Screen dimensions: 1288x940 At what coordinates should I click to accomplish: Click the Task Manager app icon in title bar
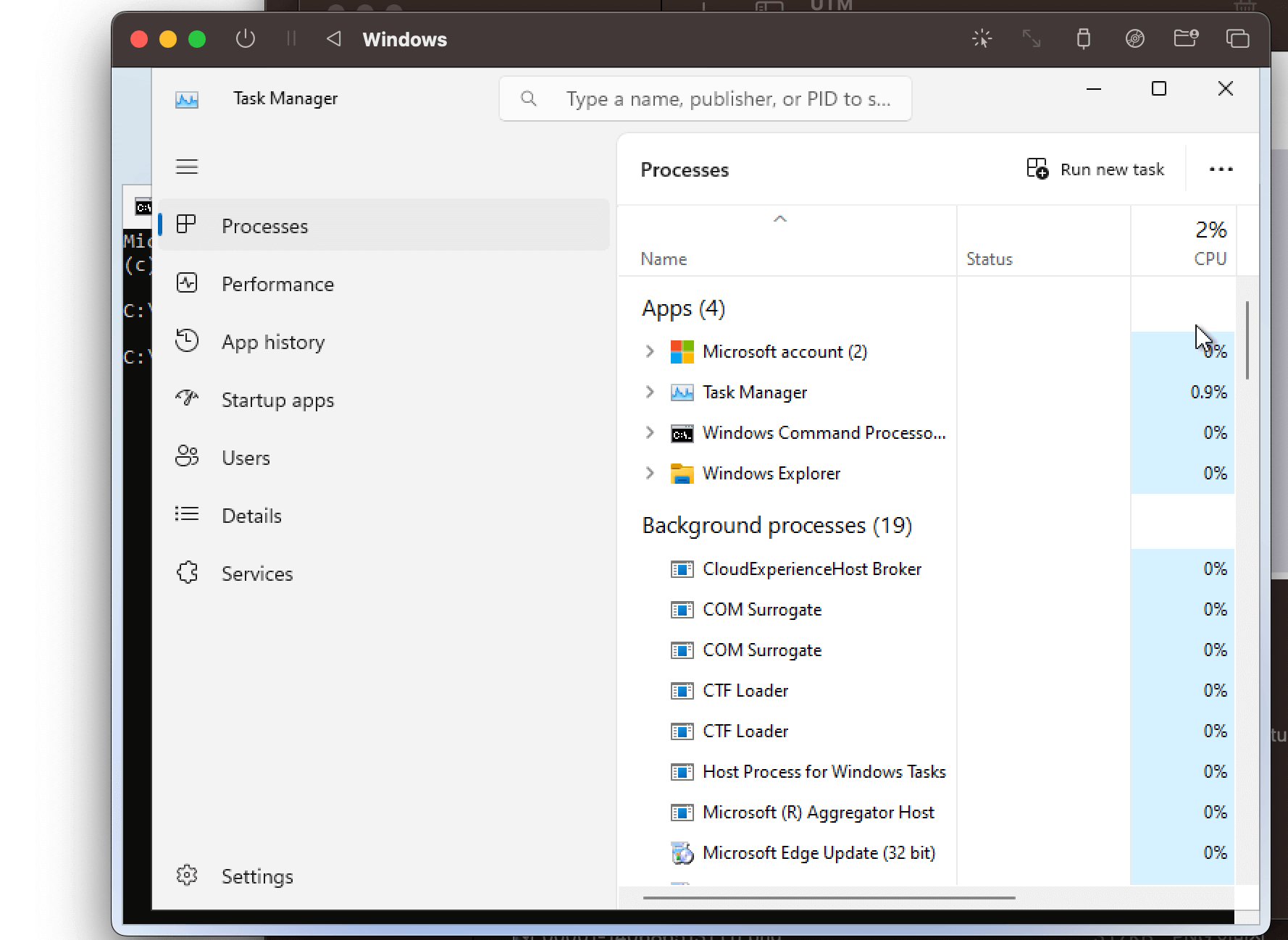pos(187,99)
